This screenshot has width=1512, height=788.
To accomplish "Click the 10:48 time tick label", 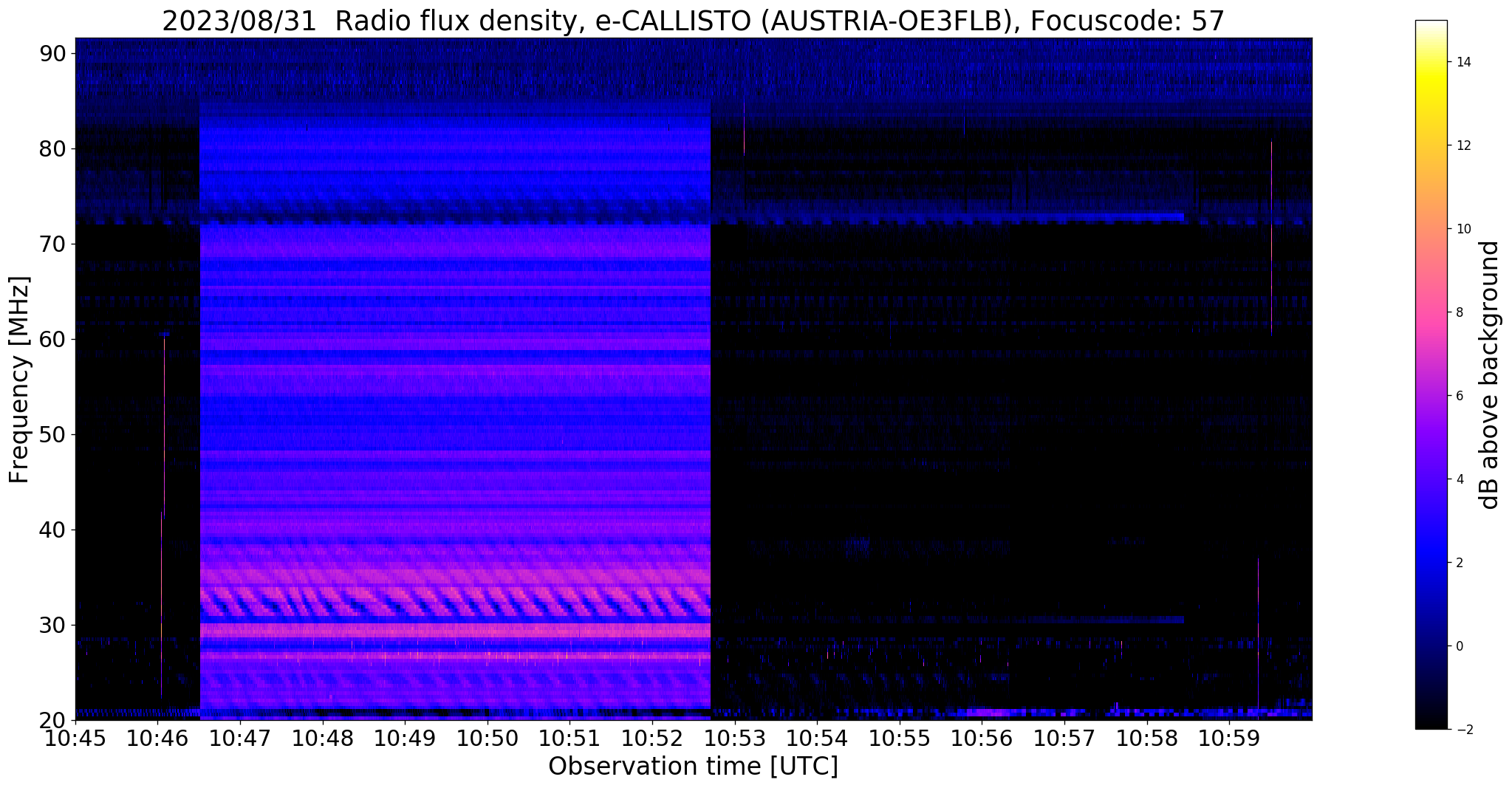I will (x=323, y=738).
